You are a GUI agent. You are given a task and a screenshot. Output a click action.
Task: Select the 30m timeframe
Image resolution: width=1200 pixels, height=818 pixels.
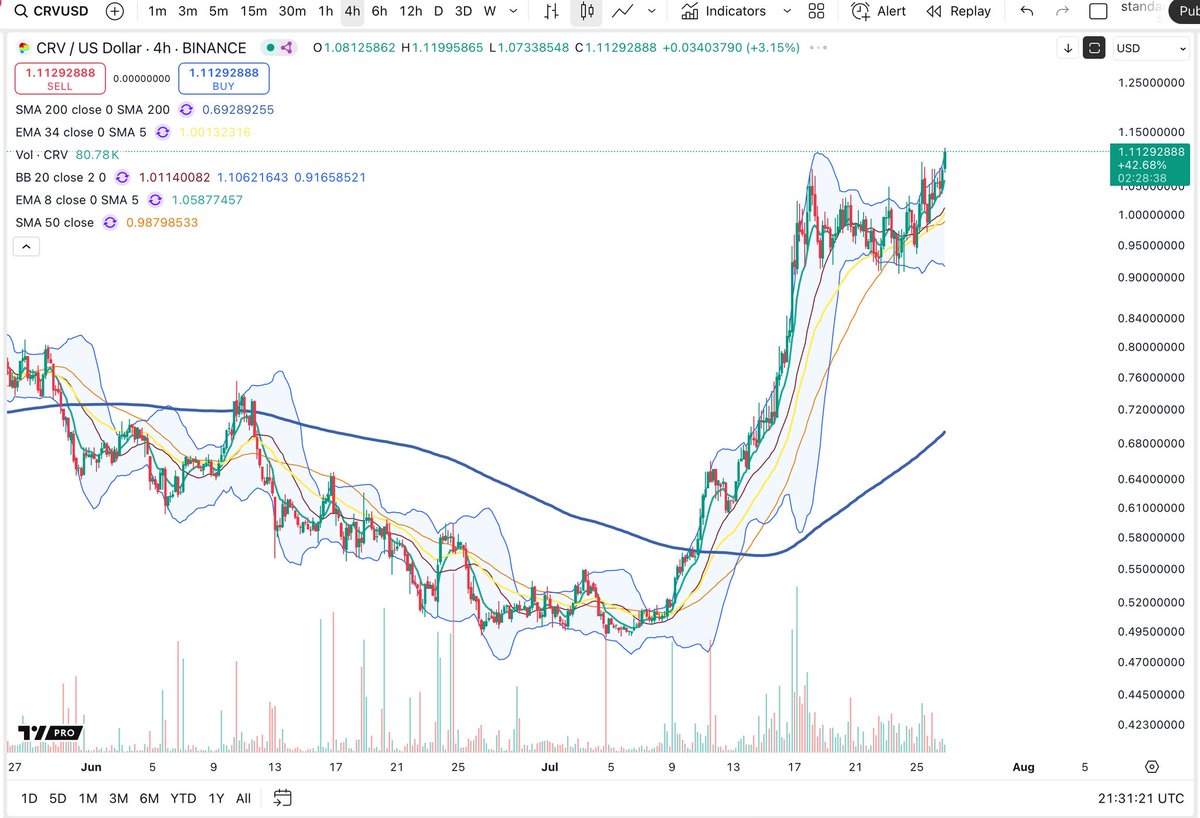[x=292, y=11]
